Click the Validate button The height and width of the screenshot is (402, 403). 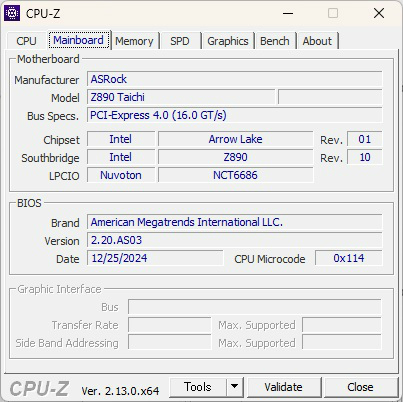click(x=283, y=387)
